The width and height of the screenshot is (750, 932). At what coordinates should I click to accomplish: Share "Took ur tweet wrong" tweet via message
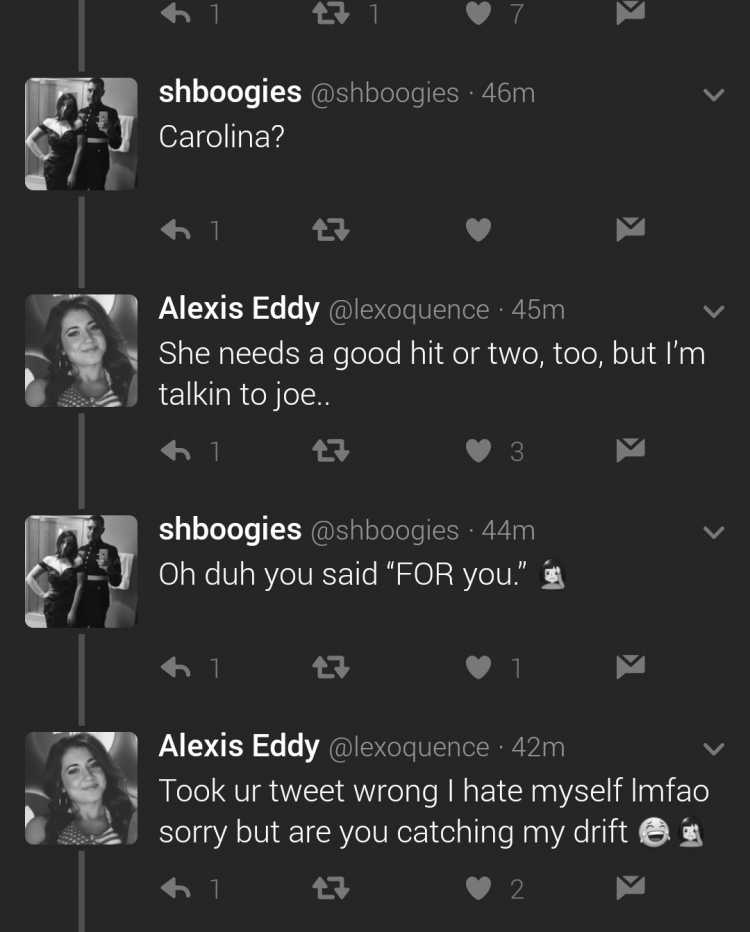(631, 887)
